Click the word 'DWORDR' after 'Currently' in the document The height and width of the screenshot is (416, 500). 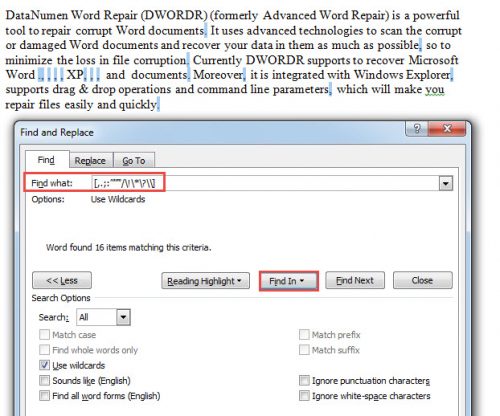pyautogui.click(x=275, y=60)
